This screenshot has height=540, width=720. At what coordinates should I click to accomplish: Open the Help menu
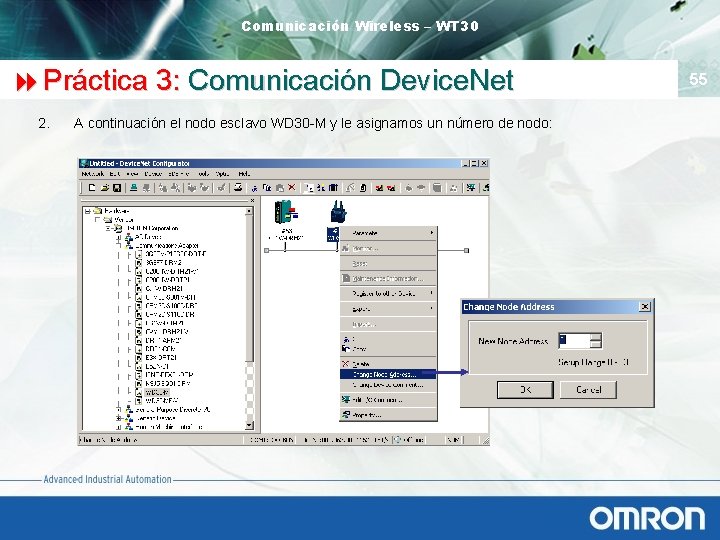(x=244, y=174)
